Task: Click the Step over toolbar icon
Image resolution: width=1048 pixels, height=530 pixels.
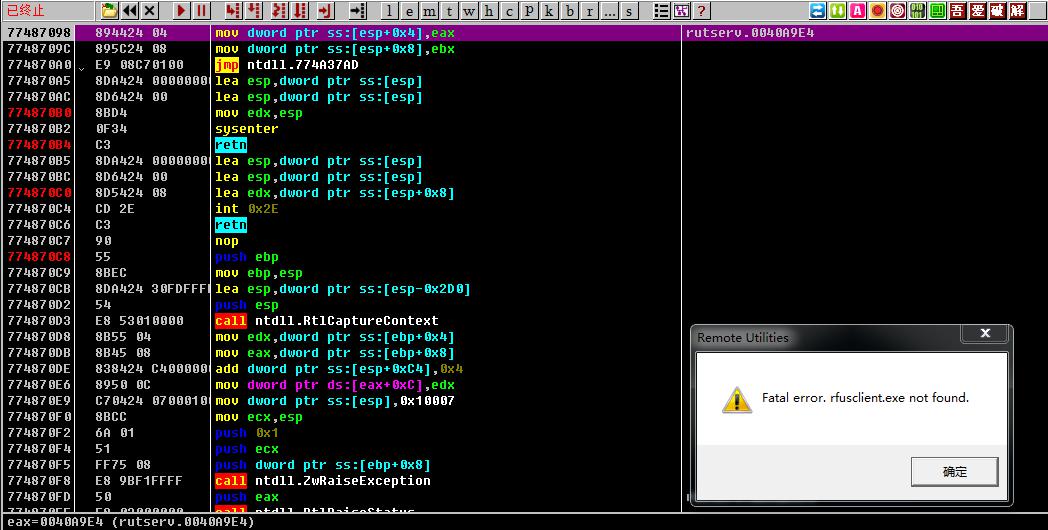Action: coord(253,11)
